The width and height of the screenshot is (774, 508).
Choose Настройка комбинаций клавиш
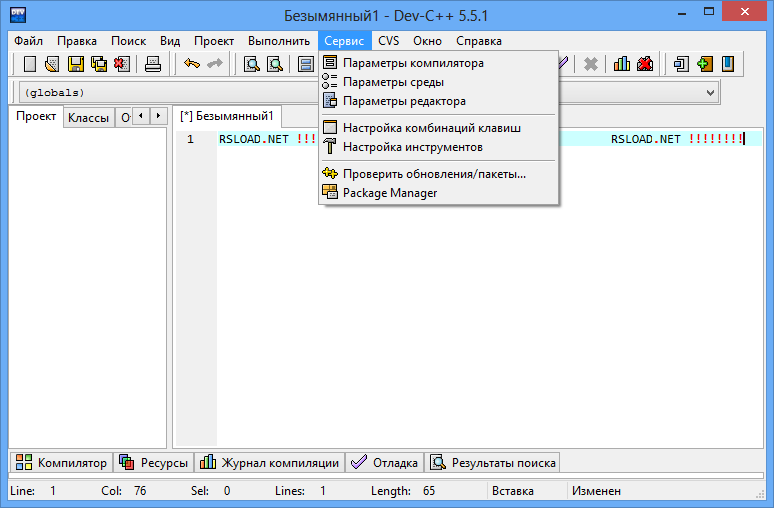(x=439, y=128)
